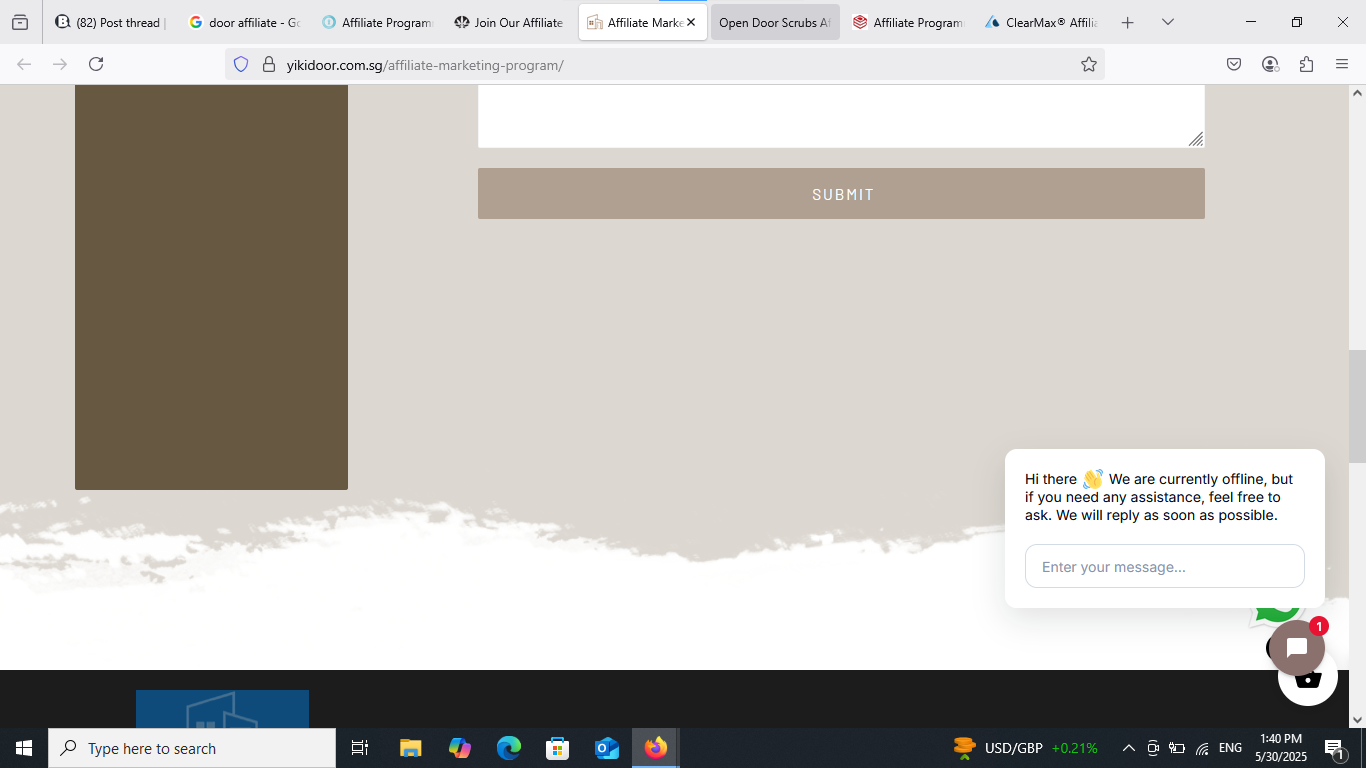Open the shopping basket cart button

click(1308, 680)
